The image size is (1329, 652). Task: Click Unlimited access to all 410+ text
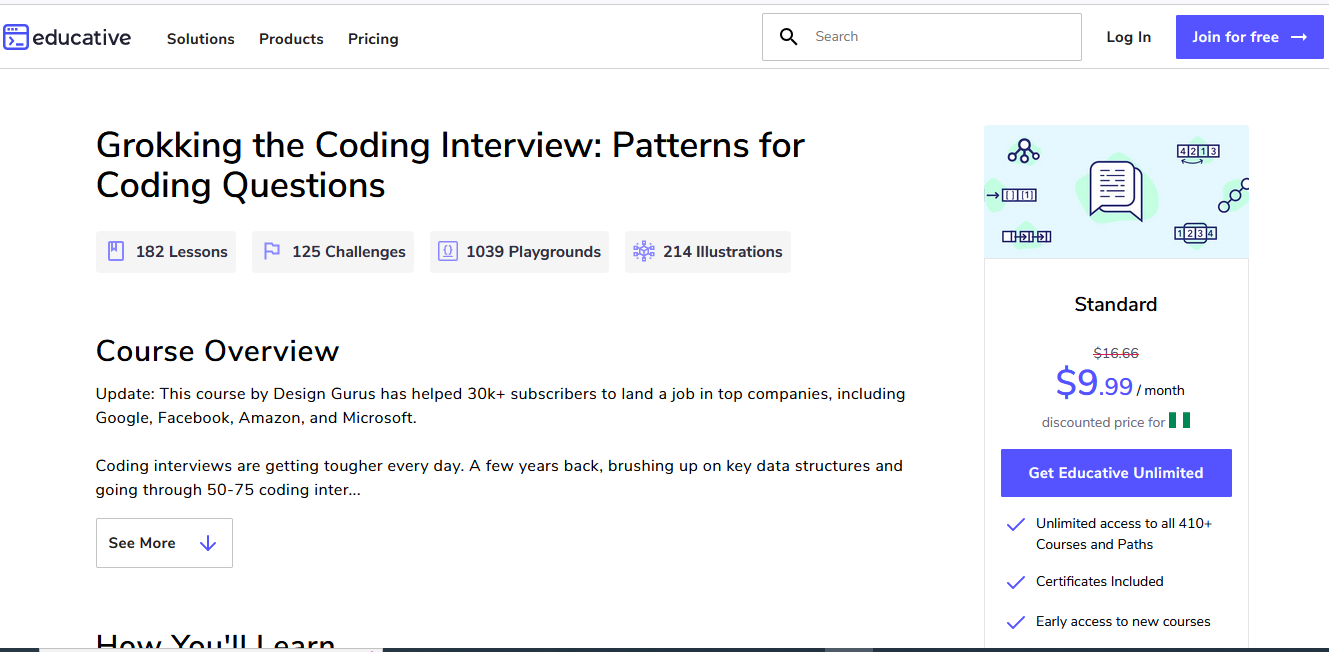tap(1124, 534)
